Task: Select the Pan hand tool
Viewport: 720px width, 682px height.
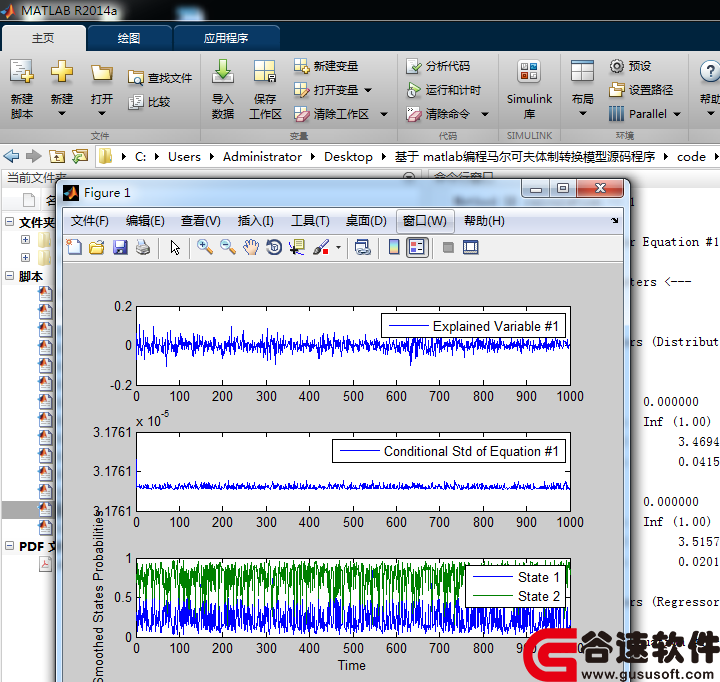Action: pyautogui.click(x=251, y=248)
